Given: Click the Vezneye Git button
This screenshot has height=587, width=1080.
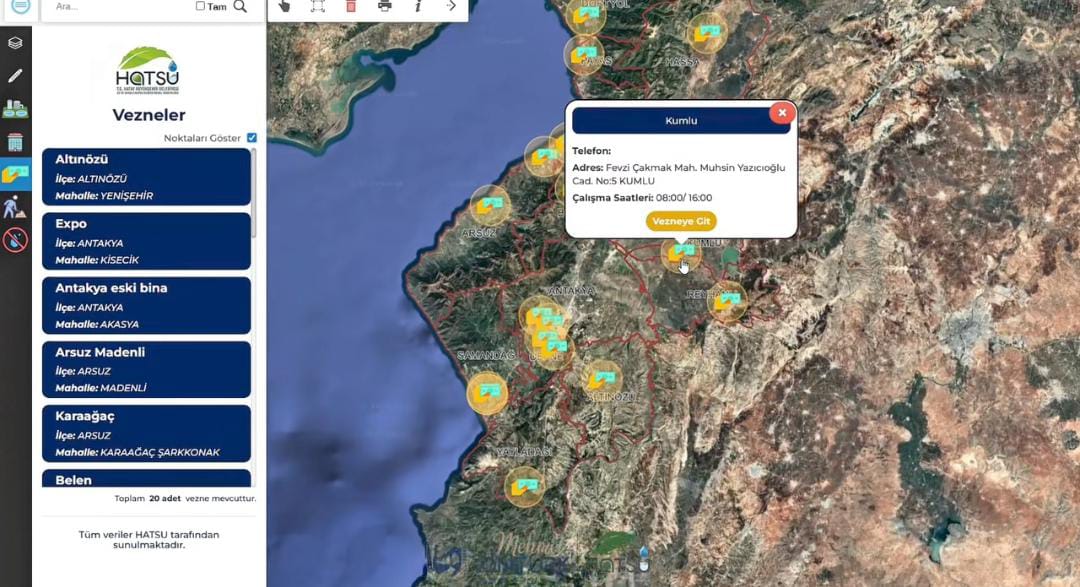Looking at the screenshot, I should [x=681, y=221].
